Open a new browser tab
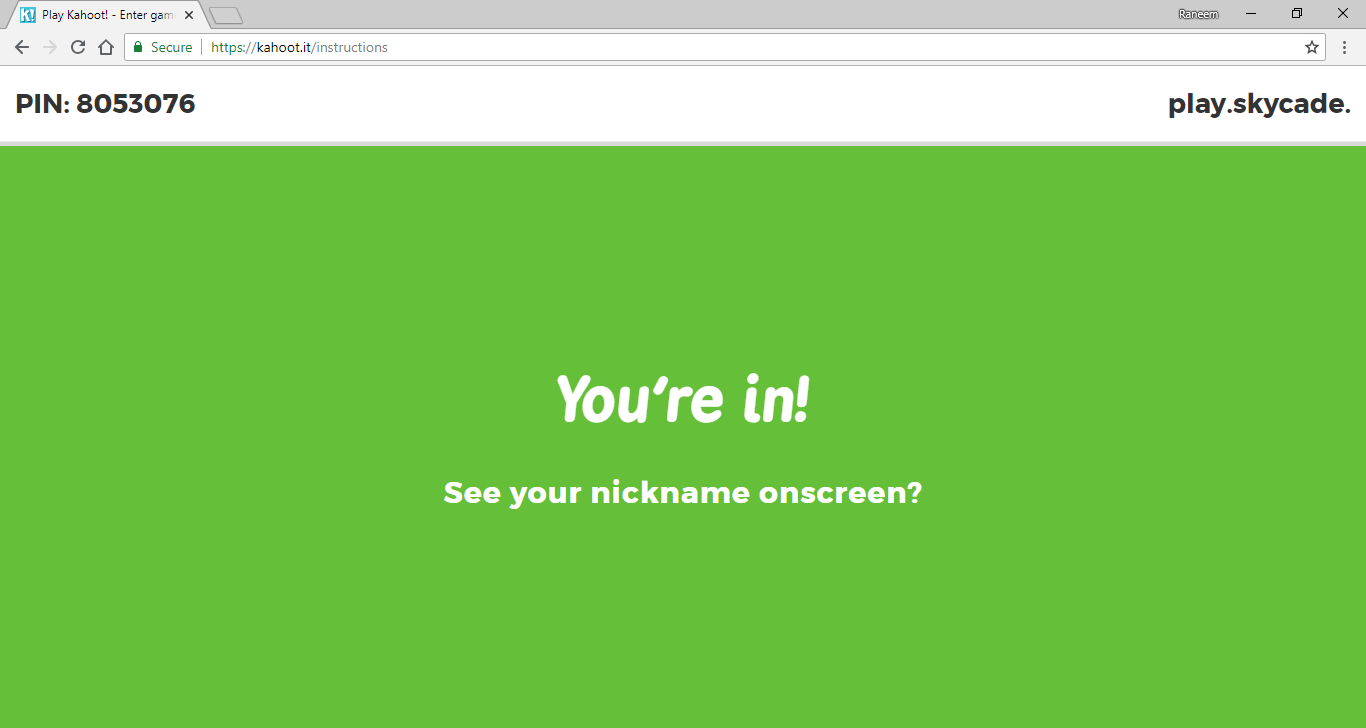 tap(227, 15)
